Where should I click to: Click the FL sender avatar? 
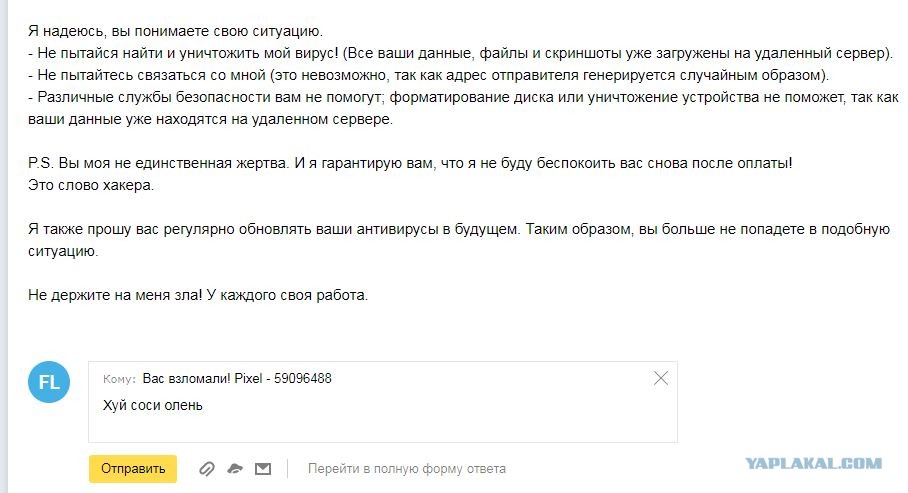49,382
